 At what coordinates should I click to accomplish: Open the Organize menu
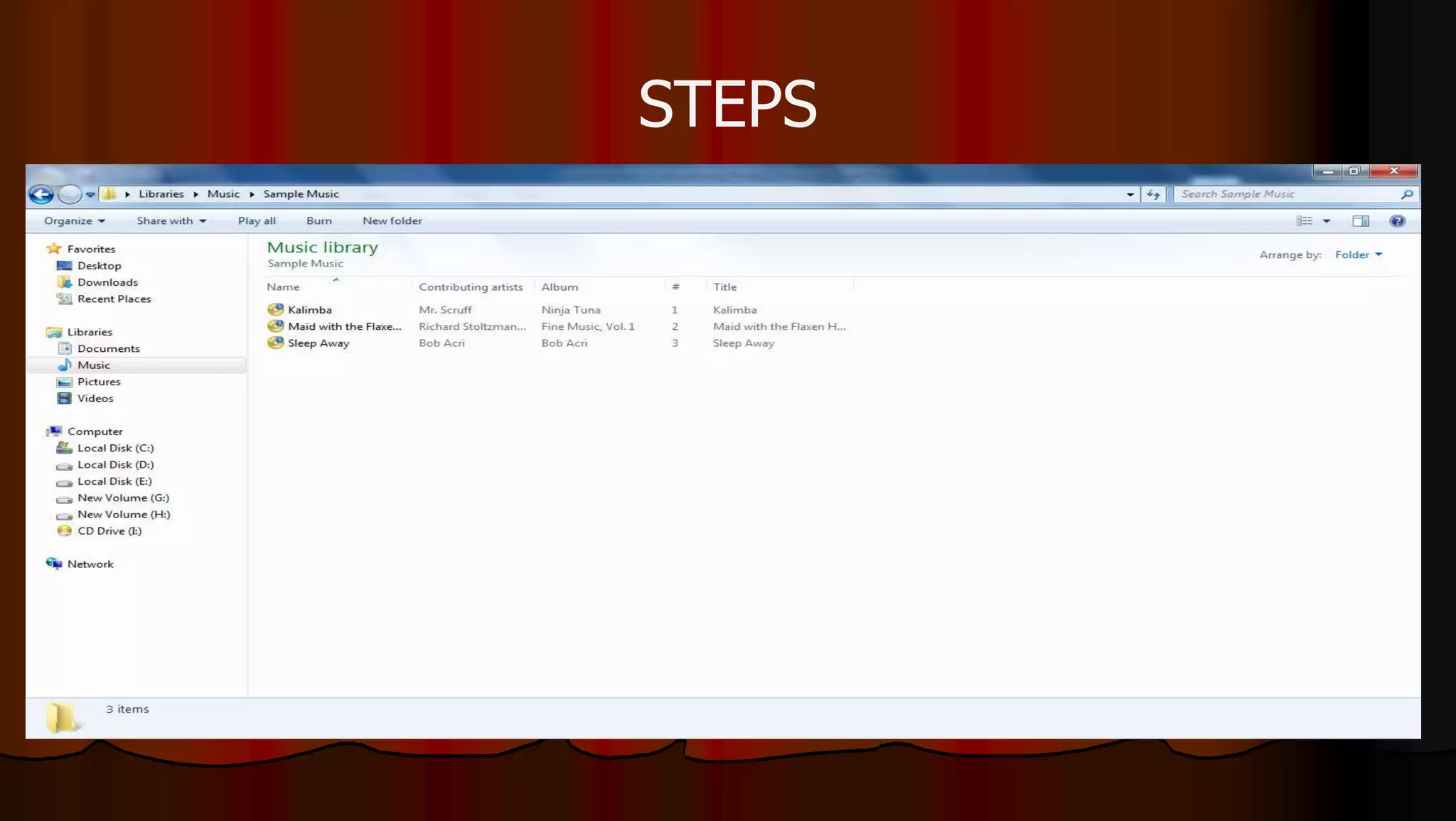75,221
